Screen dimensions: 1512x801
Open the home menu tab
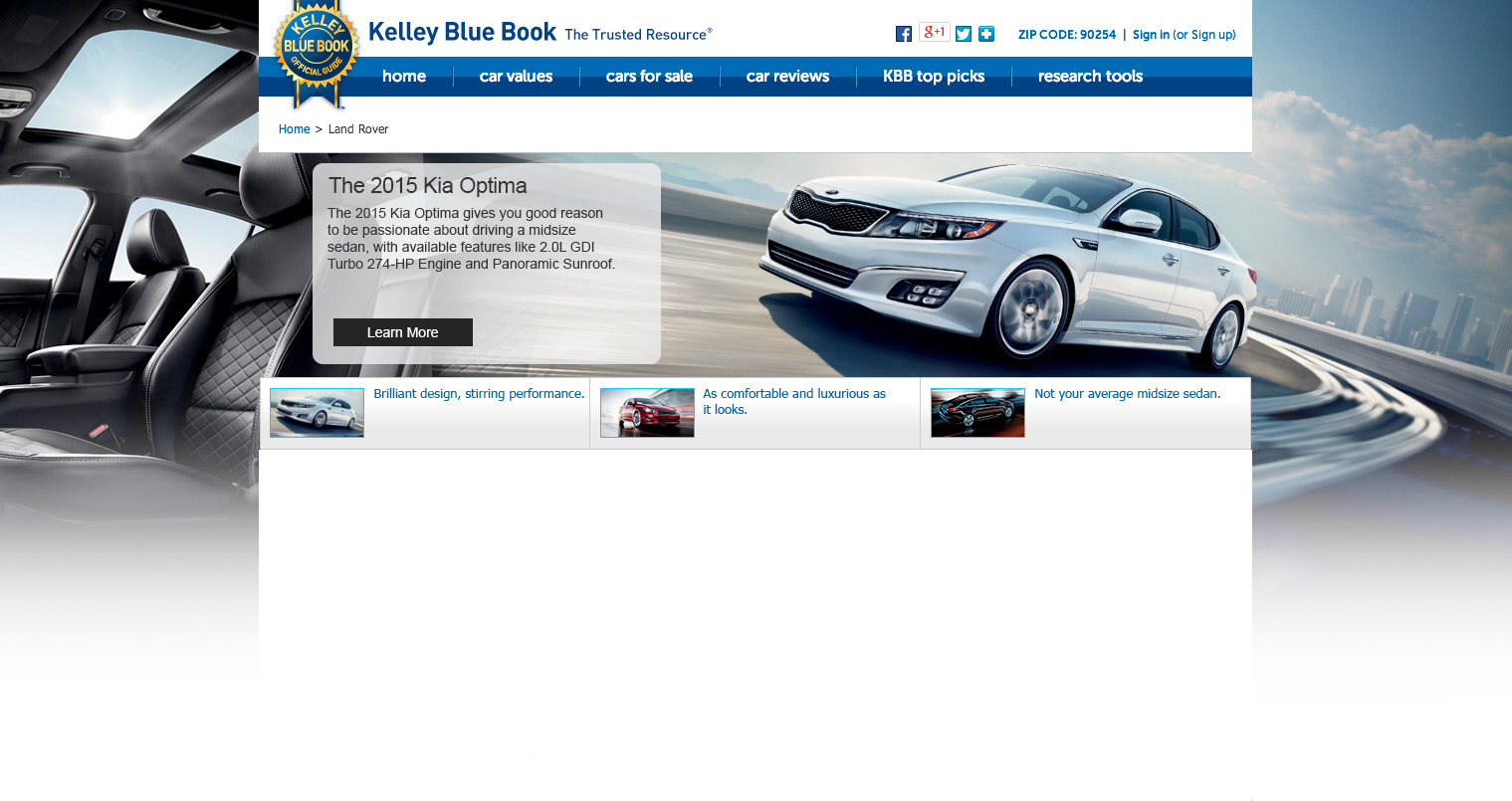(x=404, y=77)
